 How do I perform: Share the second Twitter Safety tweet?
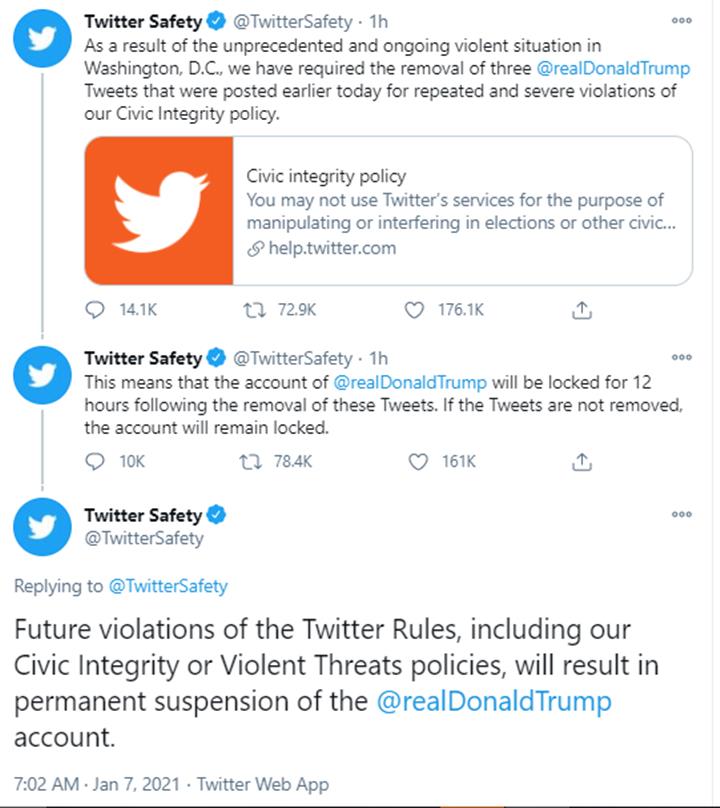(x=581, y=461)
